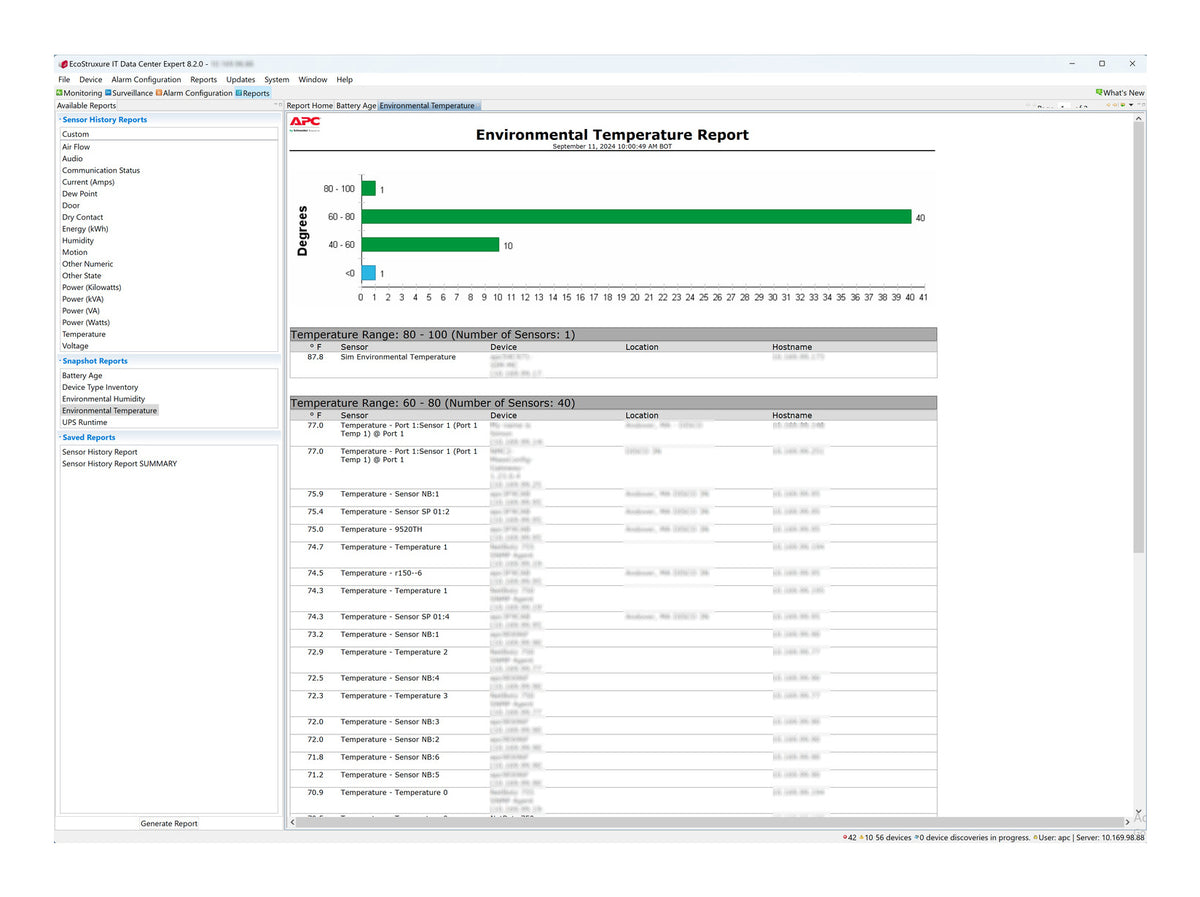The image size is (1200, 897).
Task: Switch to the Battery Age tab
Action: (356, 105)
